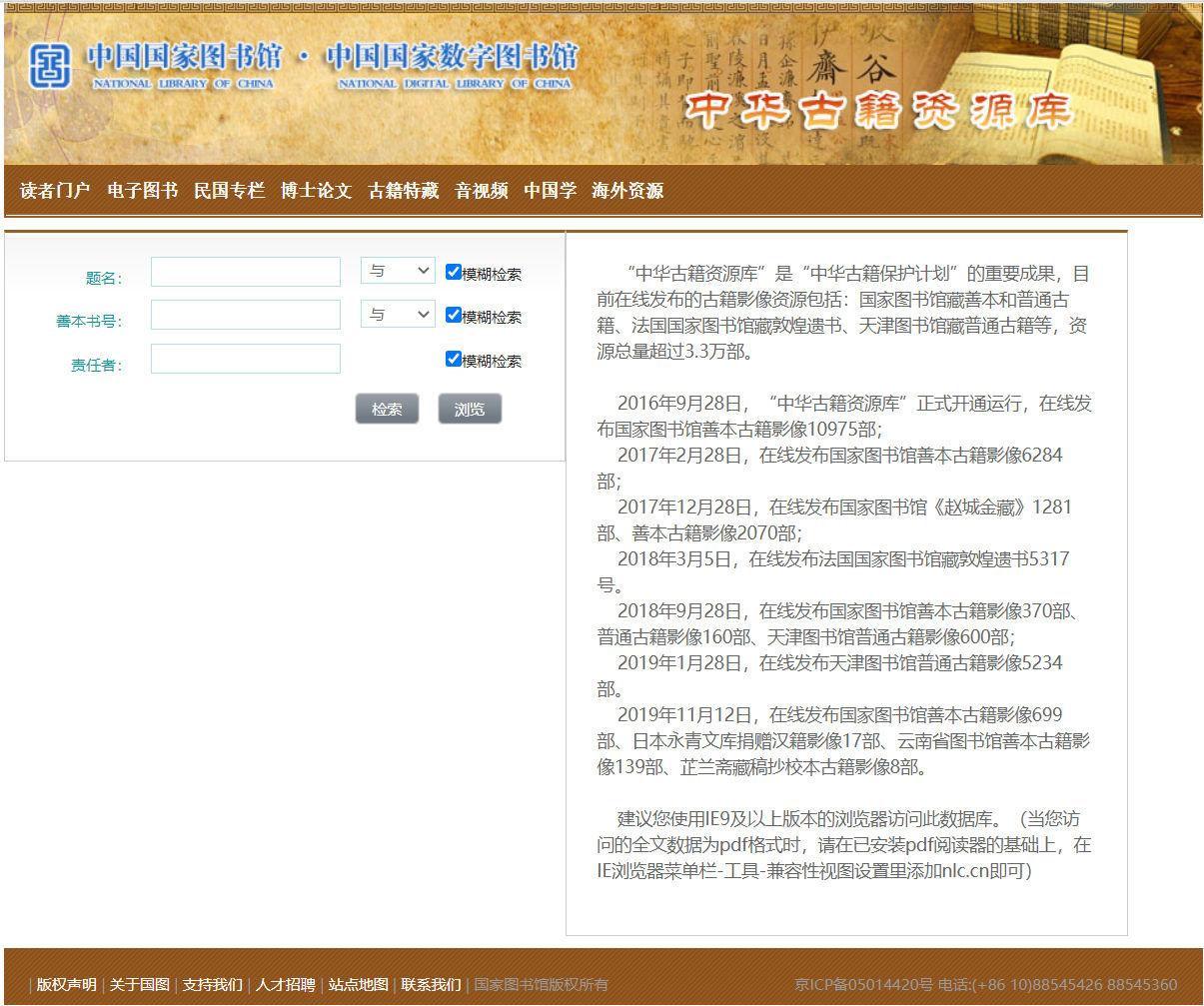This screenshot has width=1204, height=1006.
Task: Open the 与 dropdown beside 善本书号 field
Action: click(x=398, y=315)
